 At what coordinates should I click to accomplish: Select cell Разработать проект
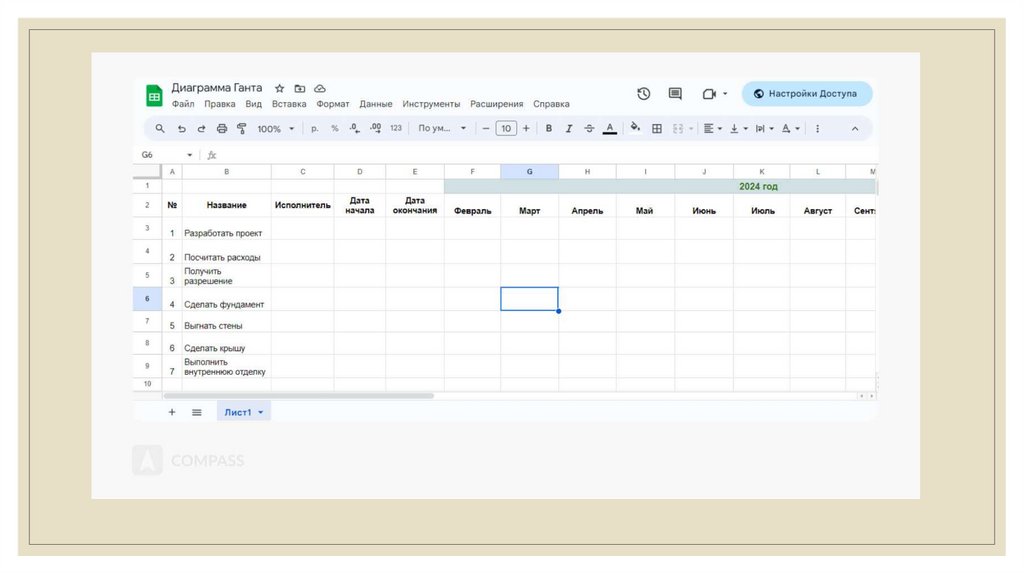226,229
